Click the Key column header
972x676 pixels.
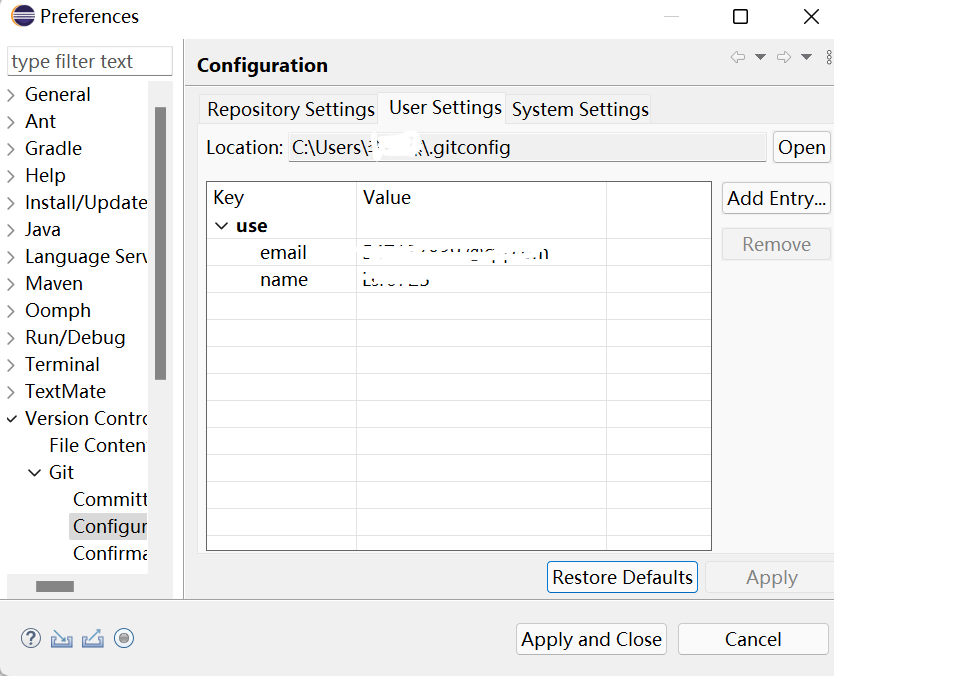click(282, 198)
